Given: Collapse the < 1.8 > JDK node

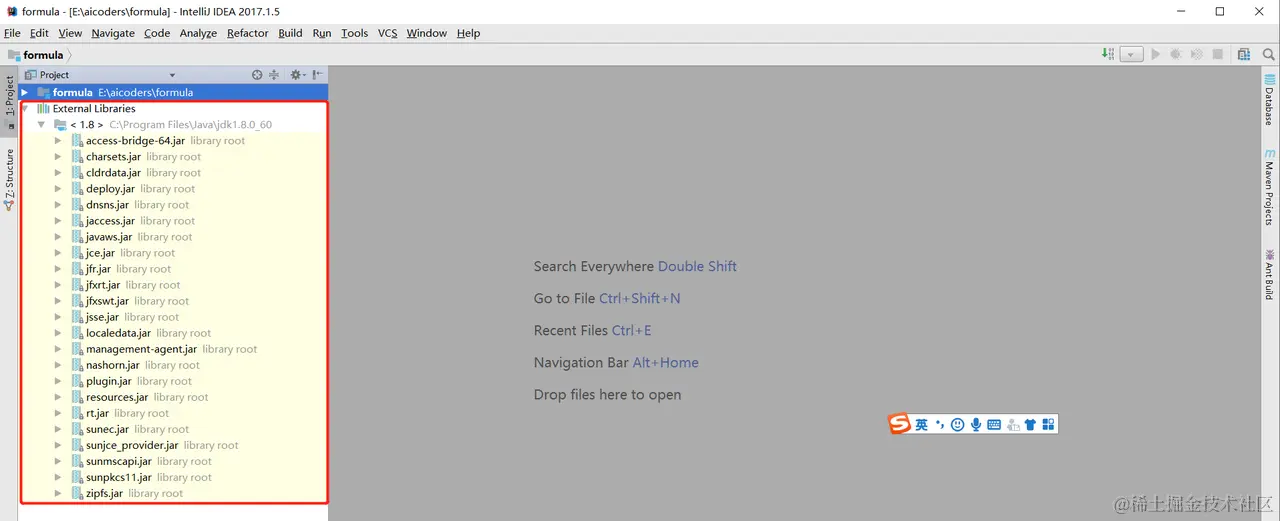Looking at the screenshot, I should point(41,124).
